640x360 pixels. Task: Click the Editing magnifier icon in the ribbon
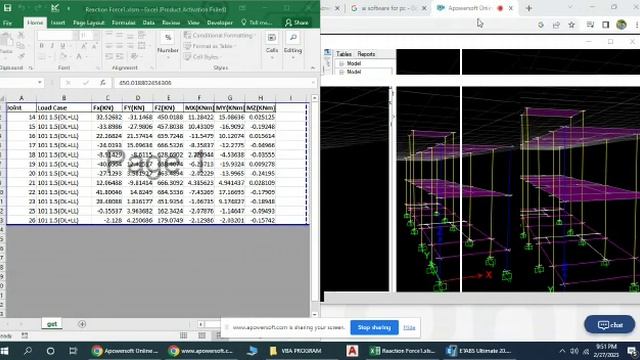(x=293, y=38)
